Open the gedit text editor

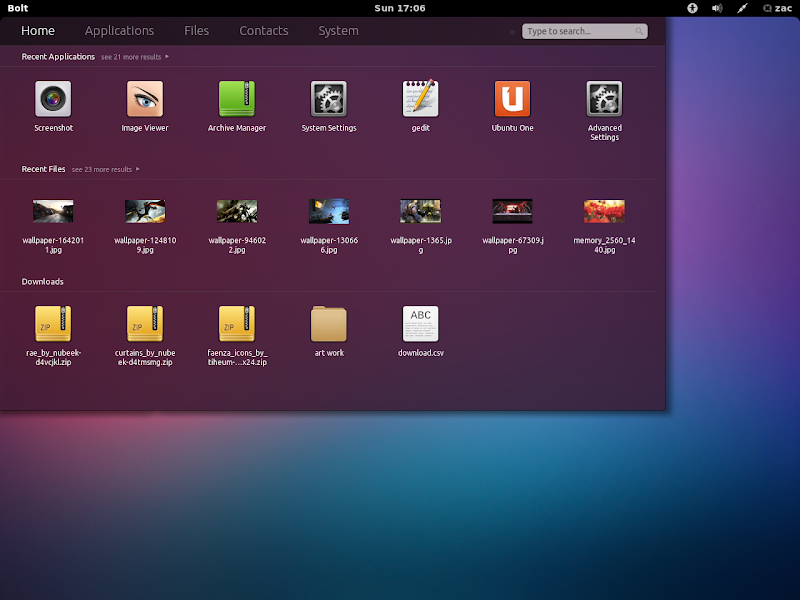point(420,100)
